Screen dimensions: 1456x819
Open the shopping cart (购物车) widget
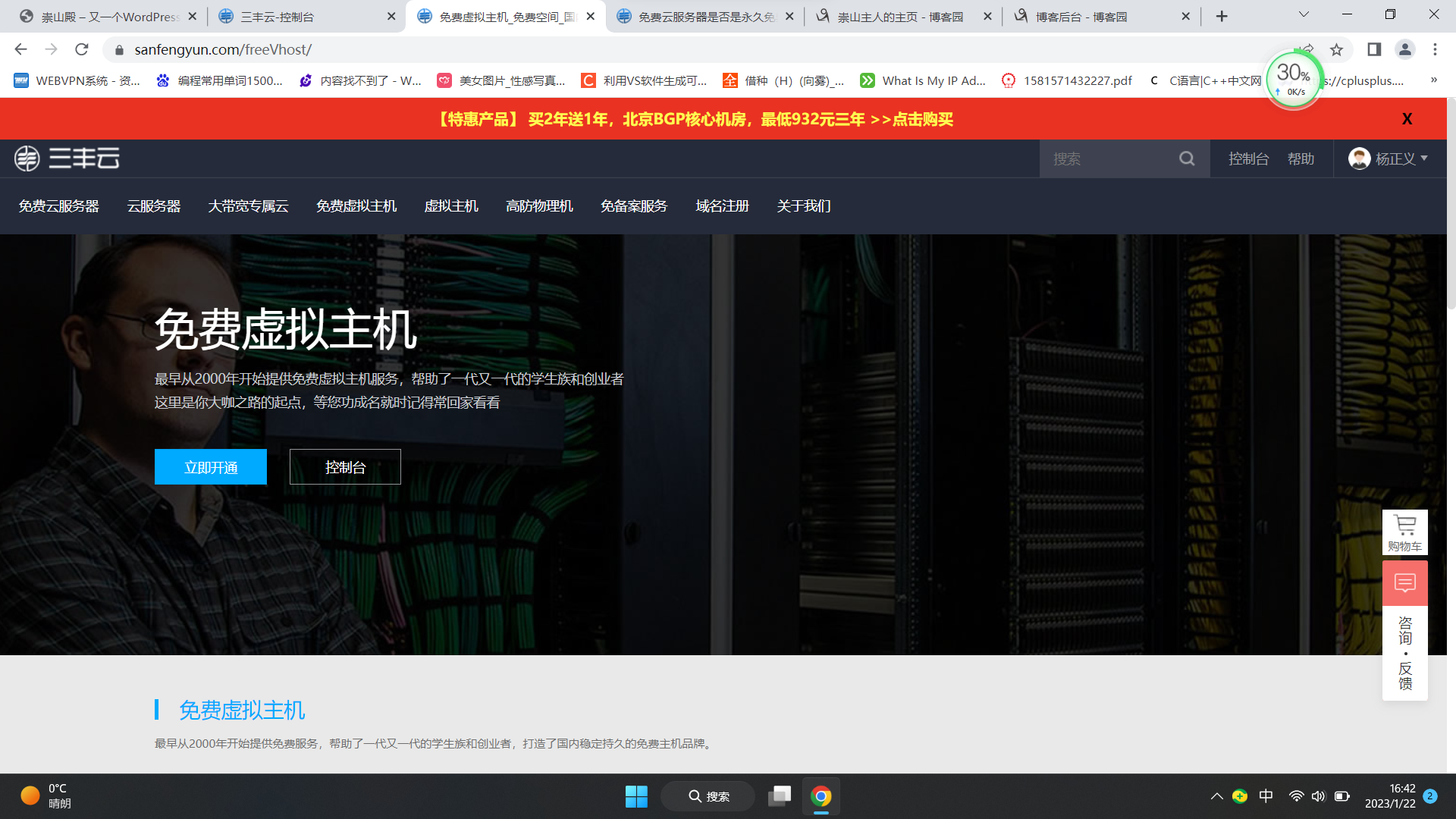pyautogui.click(x=1404, y=532)
